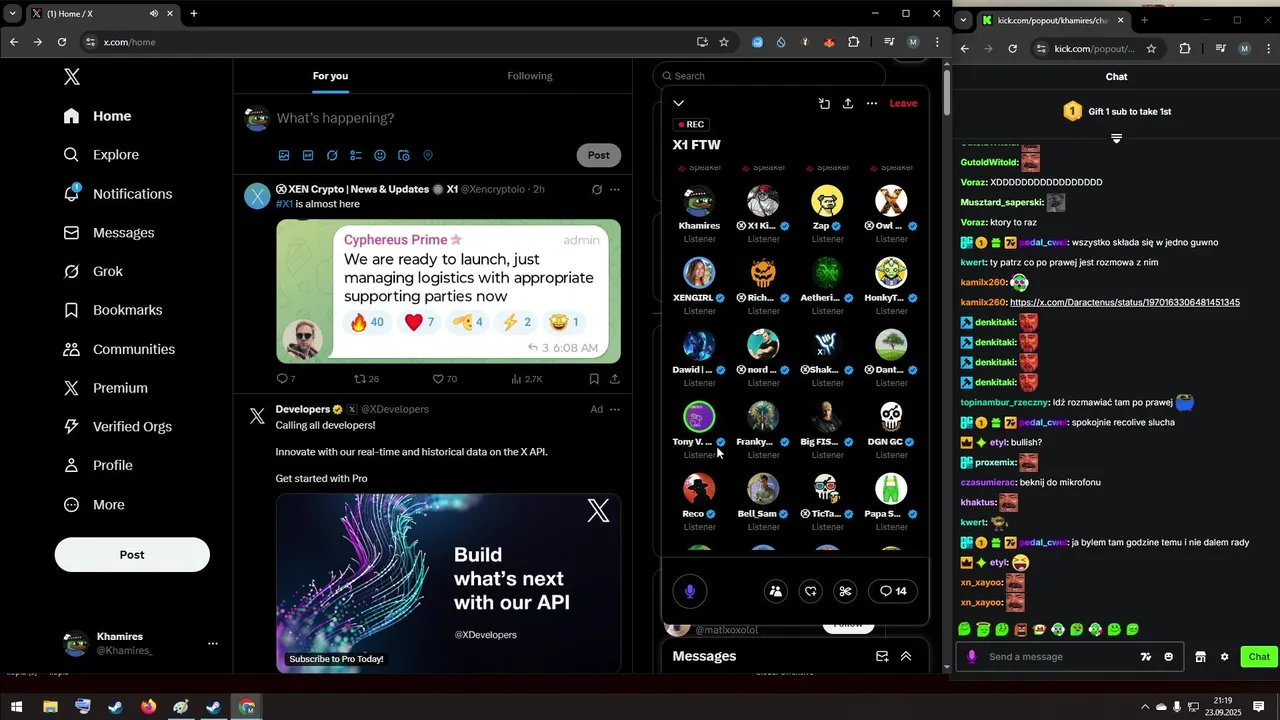Open more options on Developers ad

[x=615, y=409]
